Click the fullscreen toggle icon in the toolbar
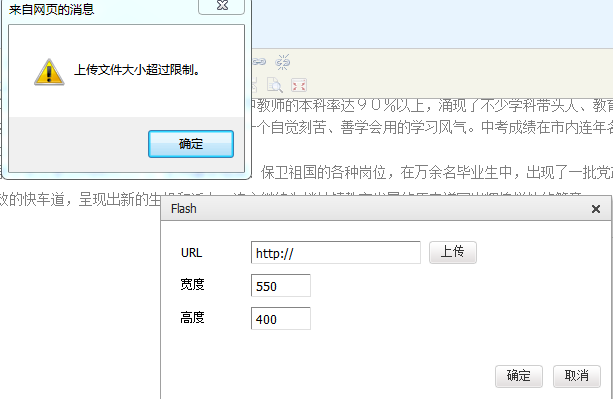This screenshot has width=613, height=399. tap(299, 85)
